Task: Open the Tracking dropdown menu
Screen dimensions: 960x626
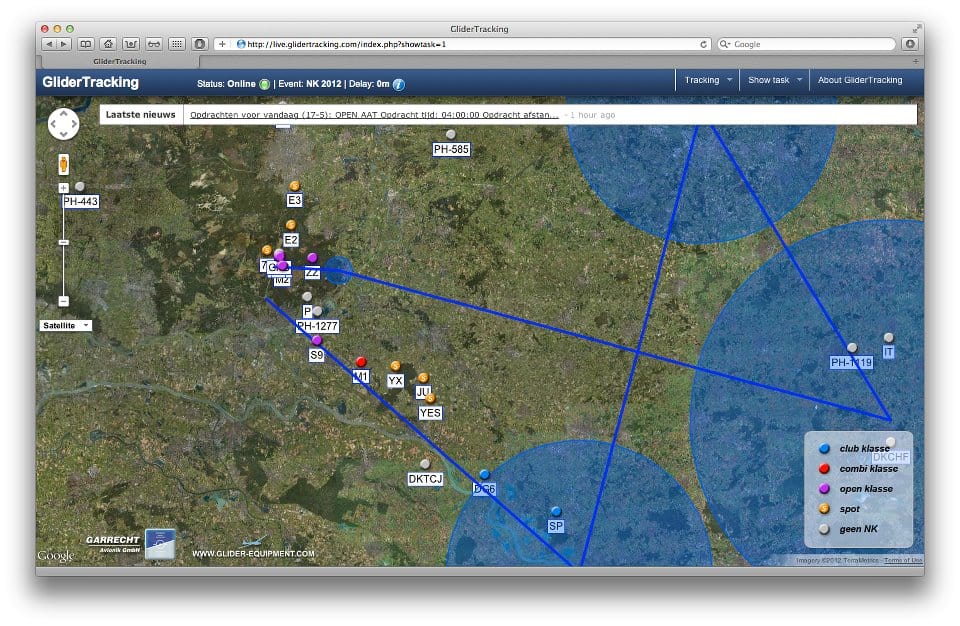Action: coord(708,80)
